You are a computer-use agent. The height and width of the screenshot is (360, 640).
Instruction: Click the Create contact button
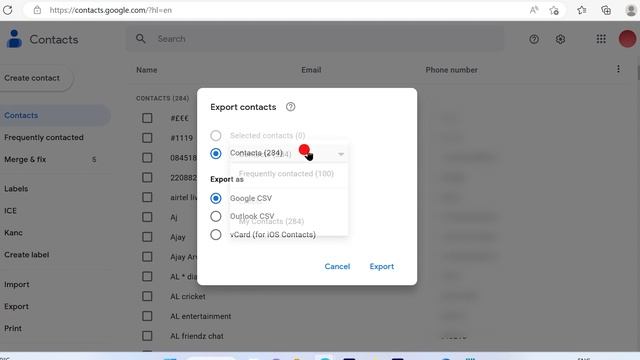[36, 78]
